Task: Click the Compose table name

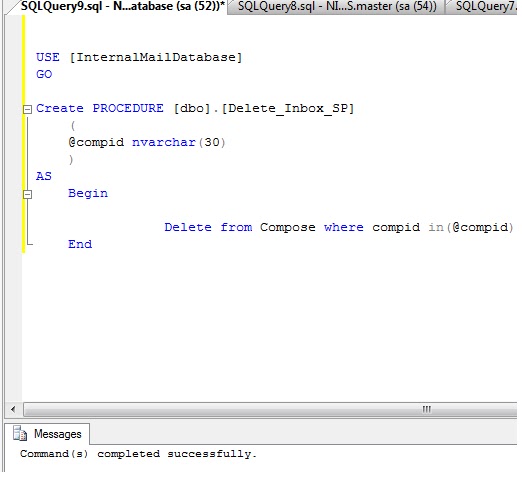Action: pyautogui.click(x=288, y=228)
